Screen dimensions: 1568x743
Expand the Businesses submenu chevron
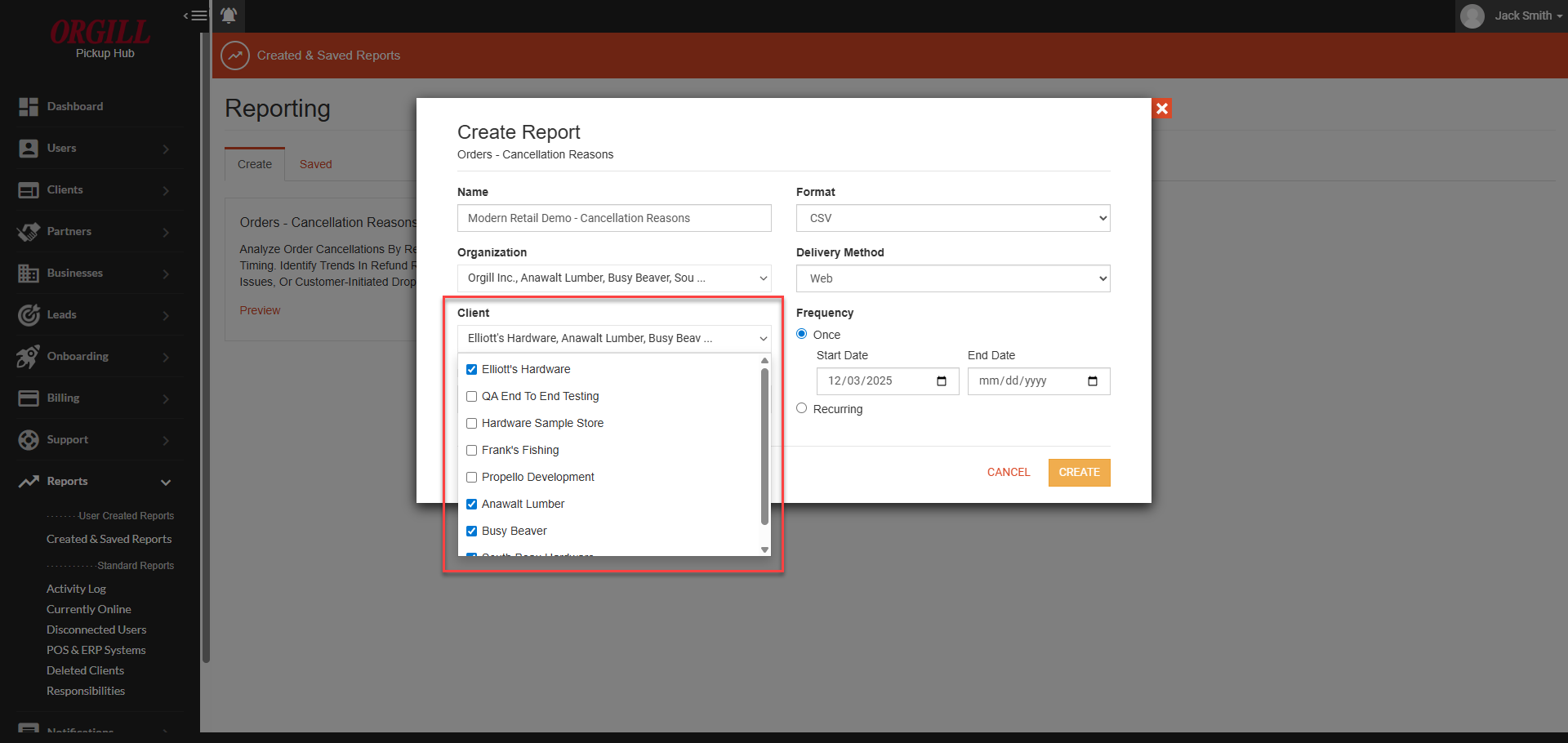point(166,274)
